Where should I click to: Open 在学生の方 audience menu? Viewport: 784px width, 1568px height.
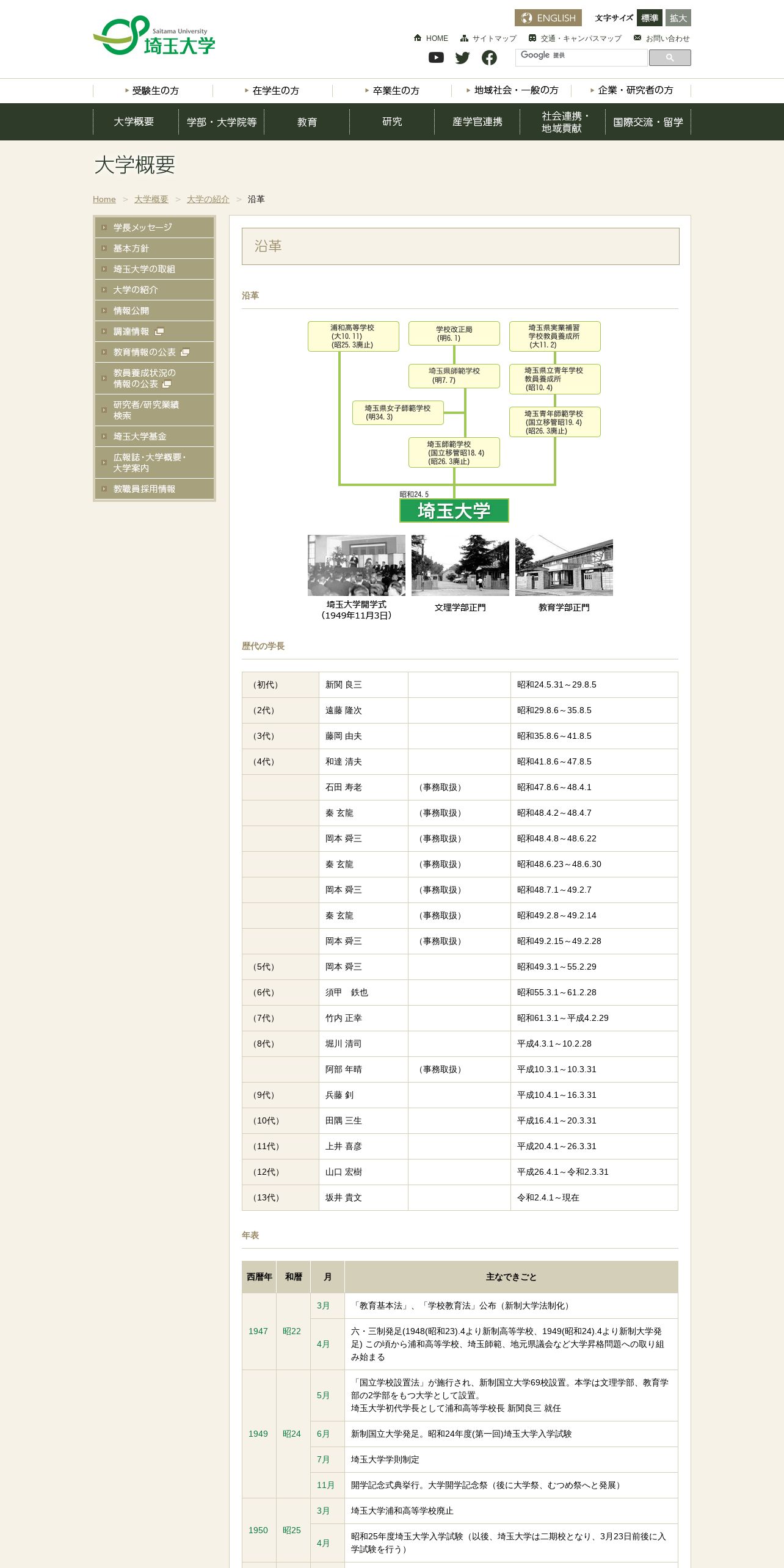point(272,90)
